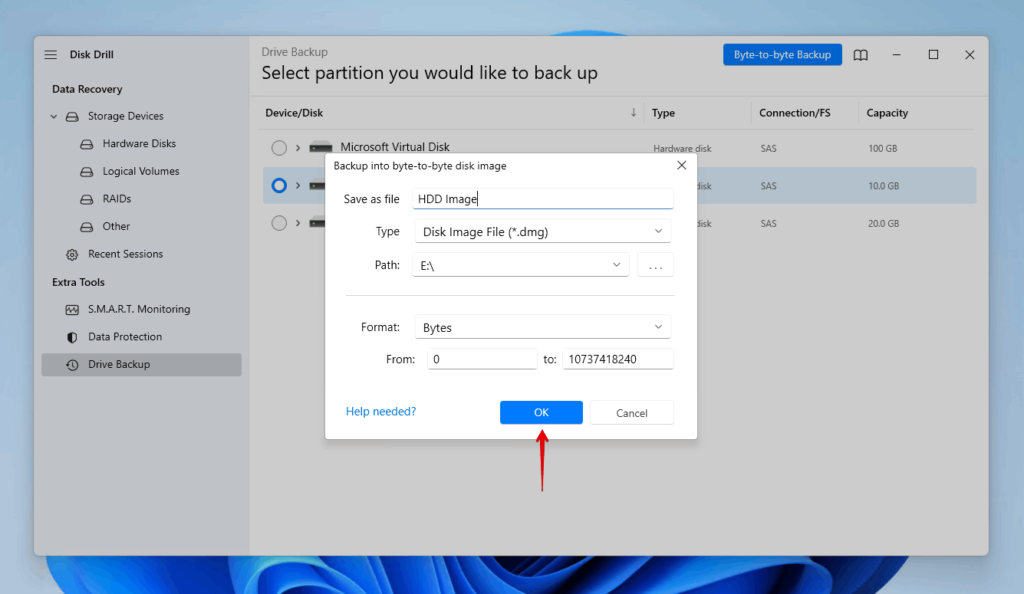
Task: Click the Logical Volumes disk icon
Action: (88, 171)
